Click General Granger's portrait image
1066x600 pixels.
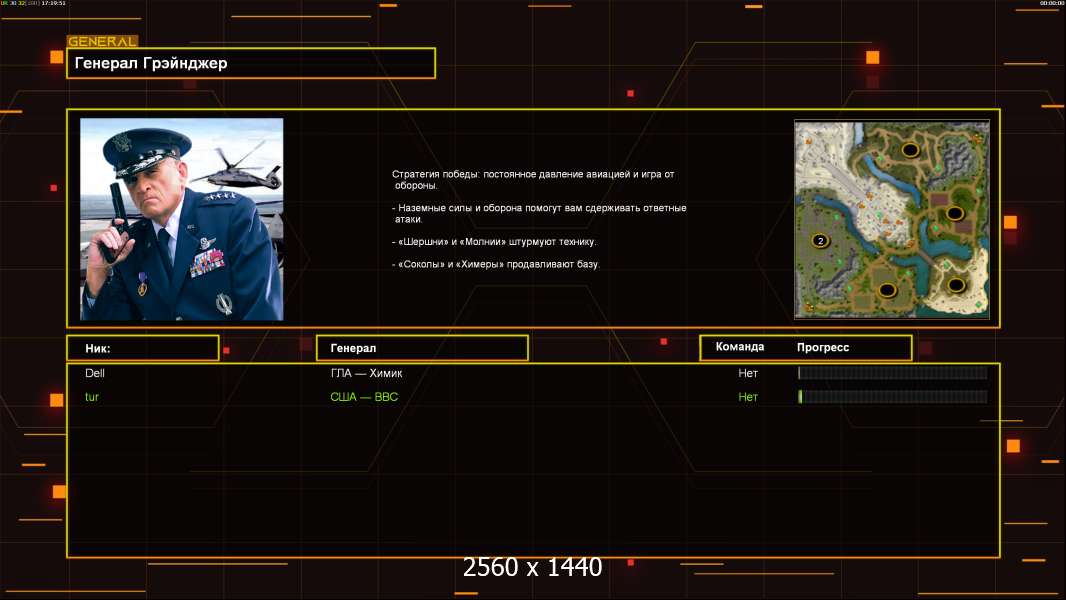pos(181,219)
